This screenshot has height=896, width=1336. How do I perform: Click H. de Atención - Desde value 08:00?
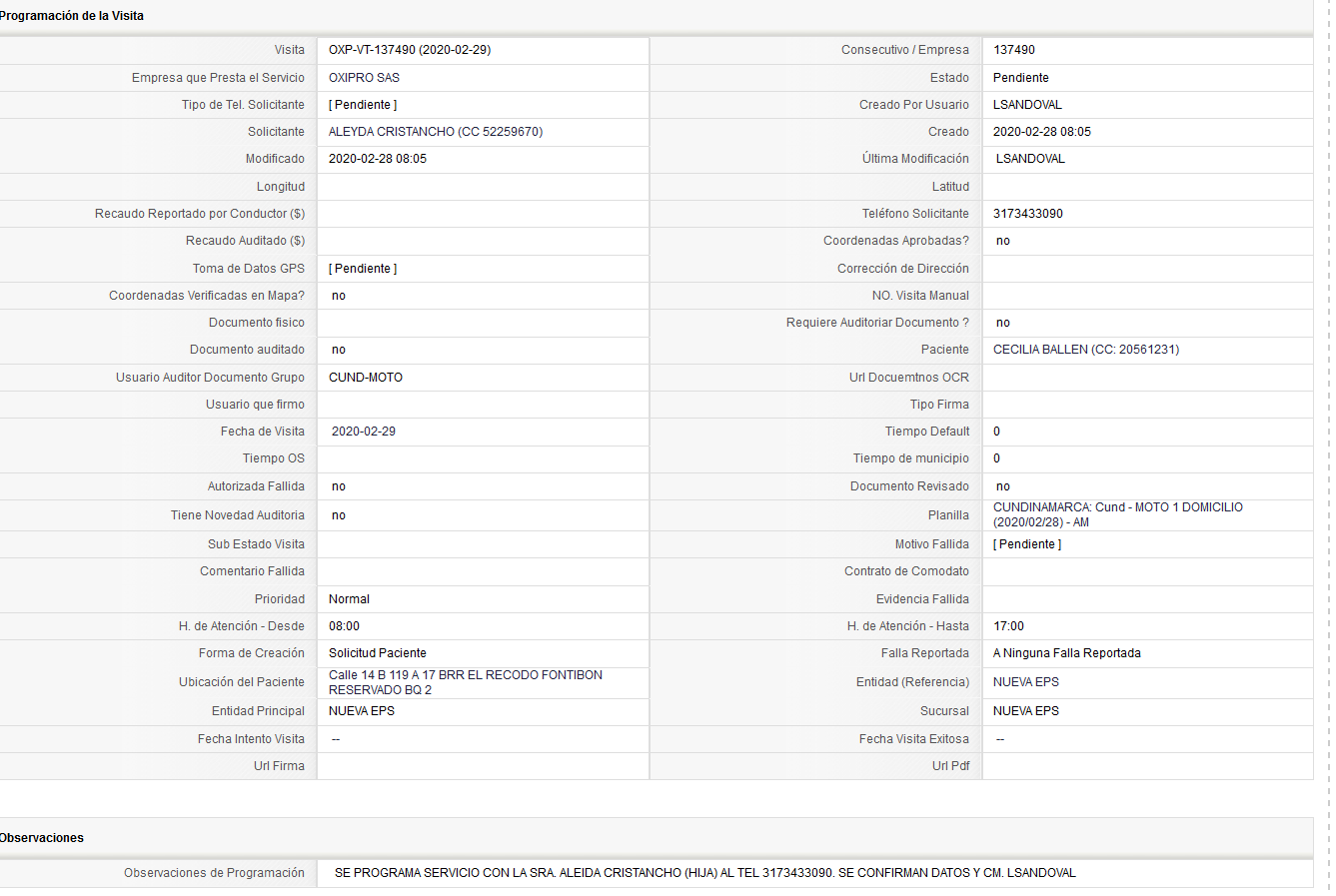point(344,626)
